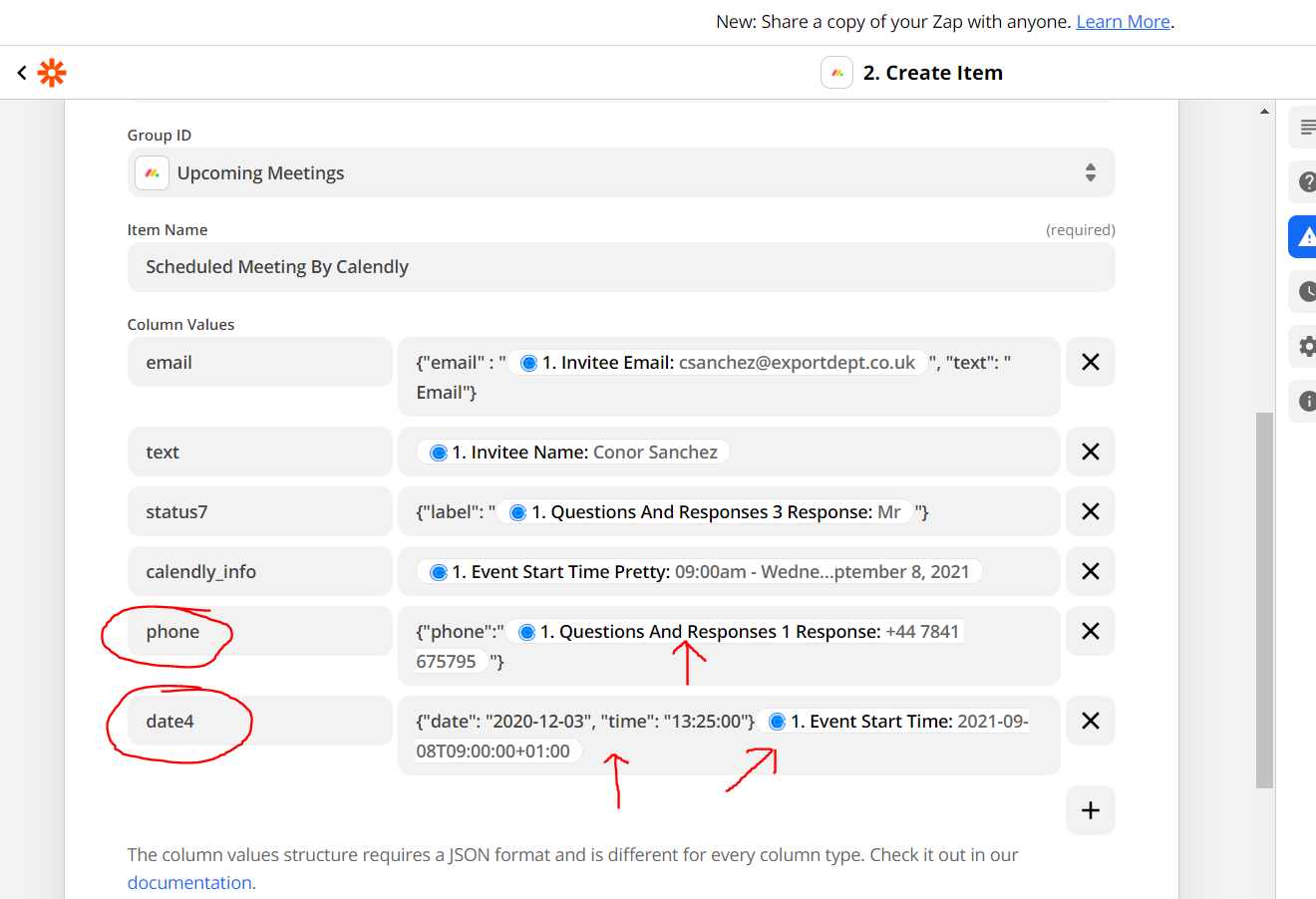
Task: Click the date4 column key field
Action: [260, 721]
